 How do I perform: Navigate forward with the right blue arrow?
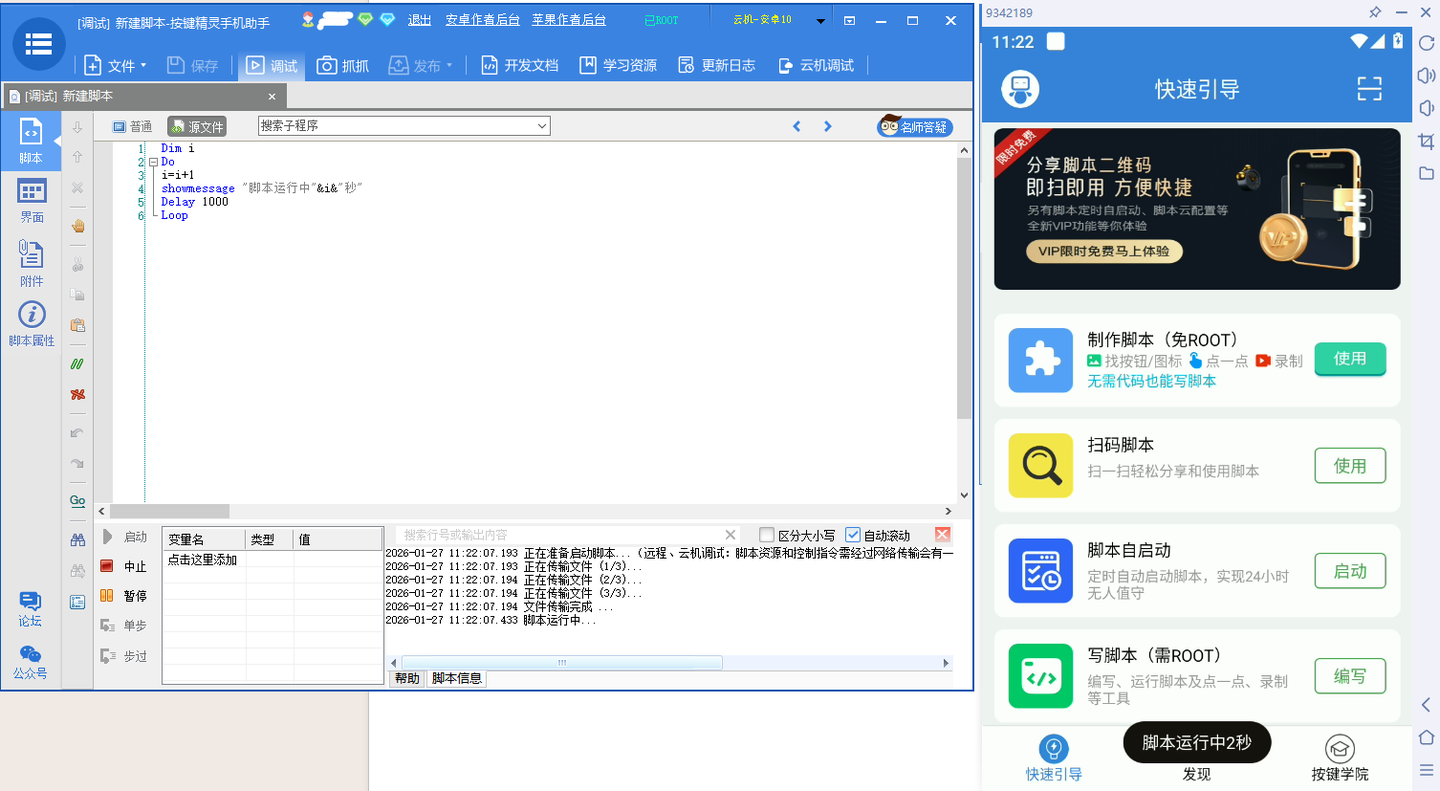[828, 126]
